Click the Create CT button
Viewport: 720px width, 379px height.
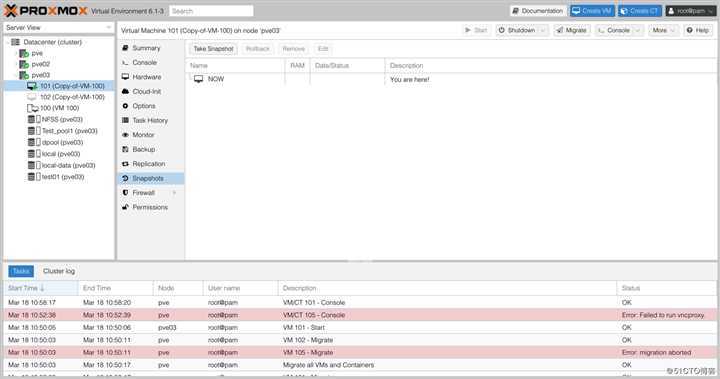coord(640,11)
